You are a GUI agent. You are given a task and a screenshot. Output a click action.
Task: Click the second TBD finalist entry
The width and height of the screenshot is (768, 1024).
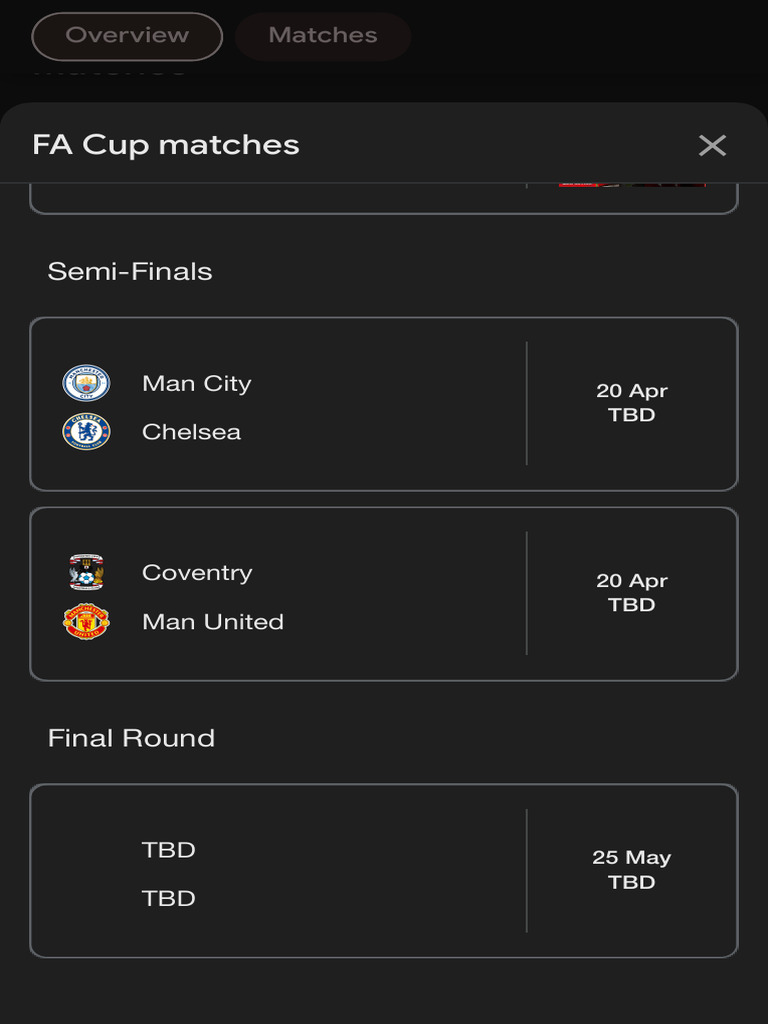[x=169, y=898]
